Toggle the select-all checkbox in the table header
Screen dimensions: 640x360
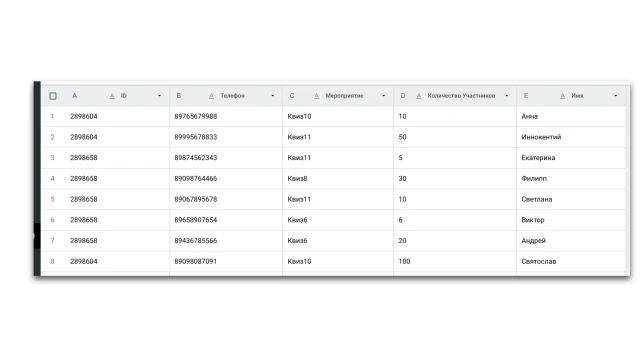pyautogui.click(x=53, y=96)
